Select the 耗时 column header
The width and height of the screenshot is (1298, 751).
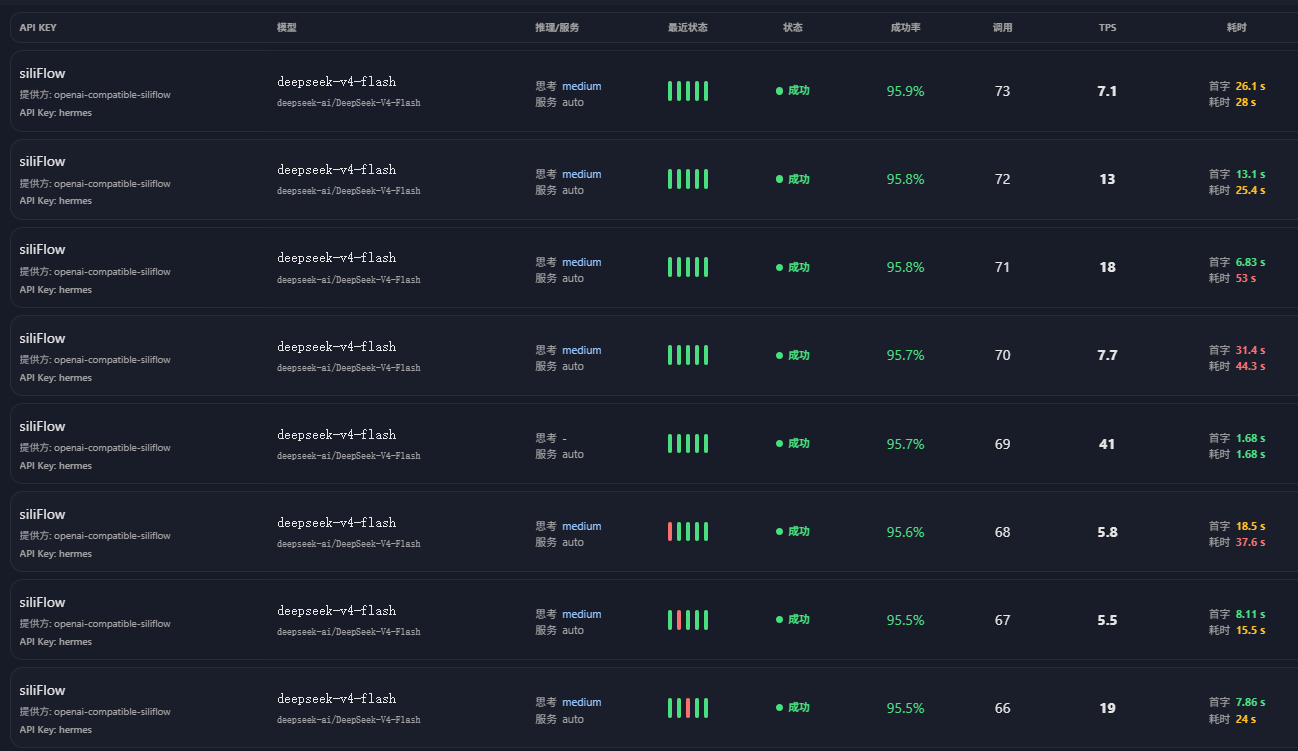coord(1237,28)
